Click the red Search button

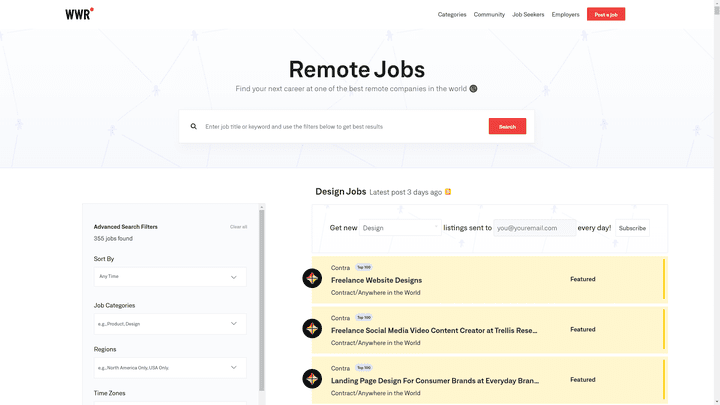(507, 126)
